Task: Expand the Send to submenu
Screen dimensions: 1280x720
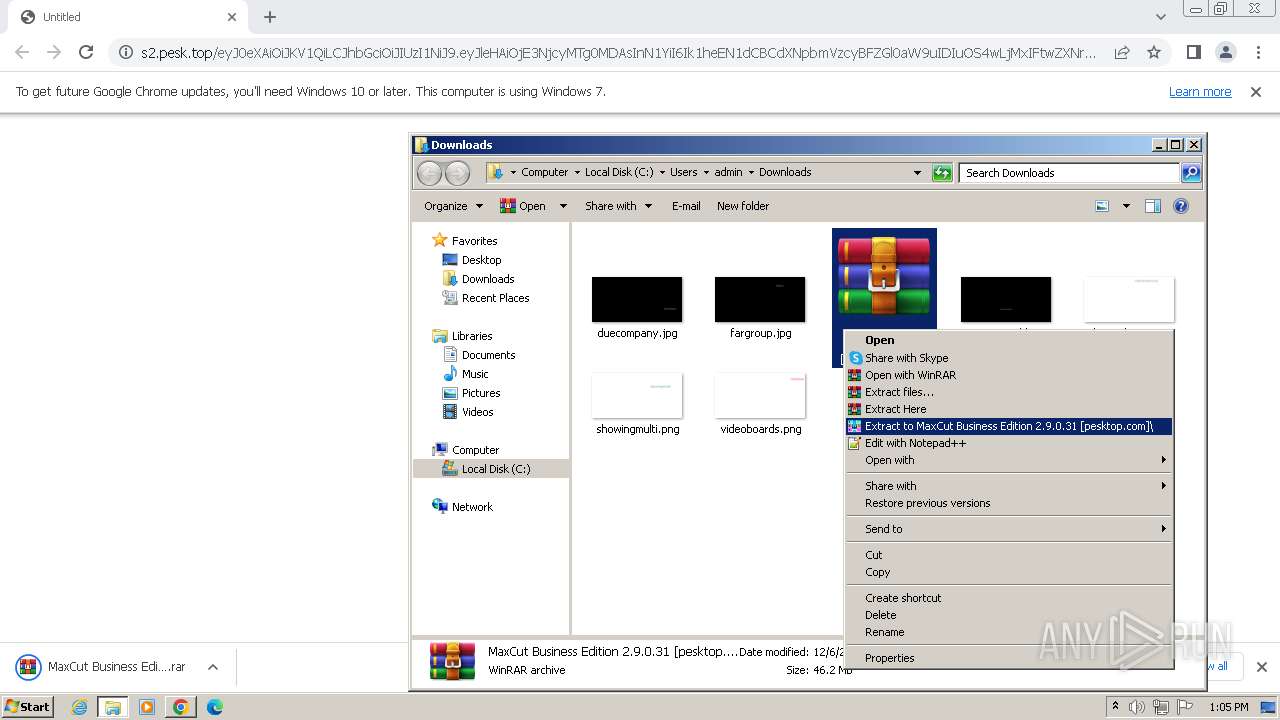Action: [x=1009, y=529]
